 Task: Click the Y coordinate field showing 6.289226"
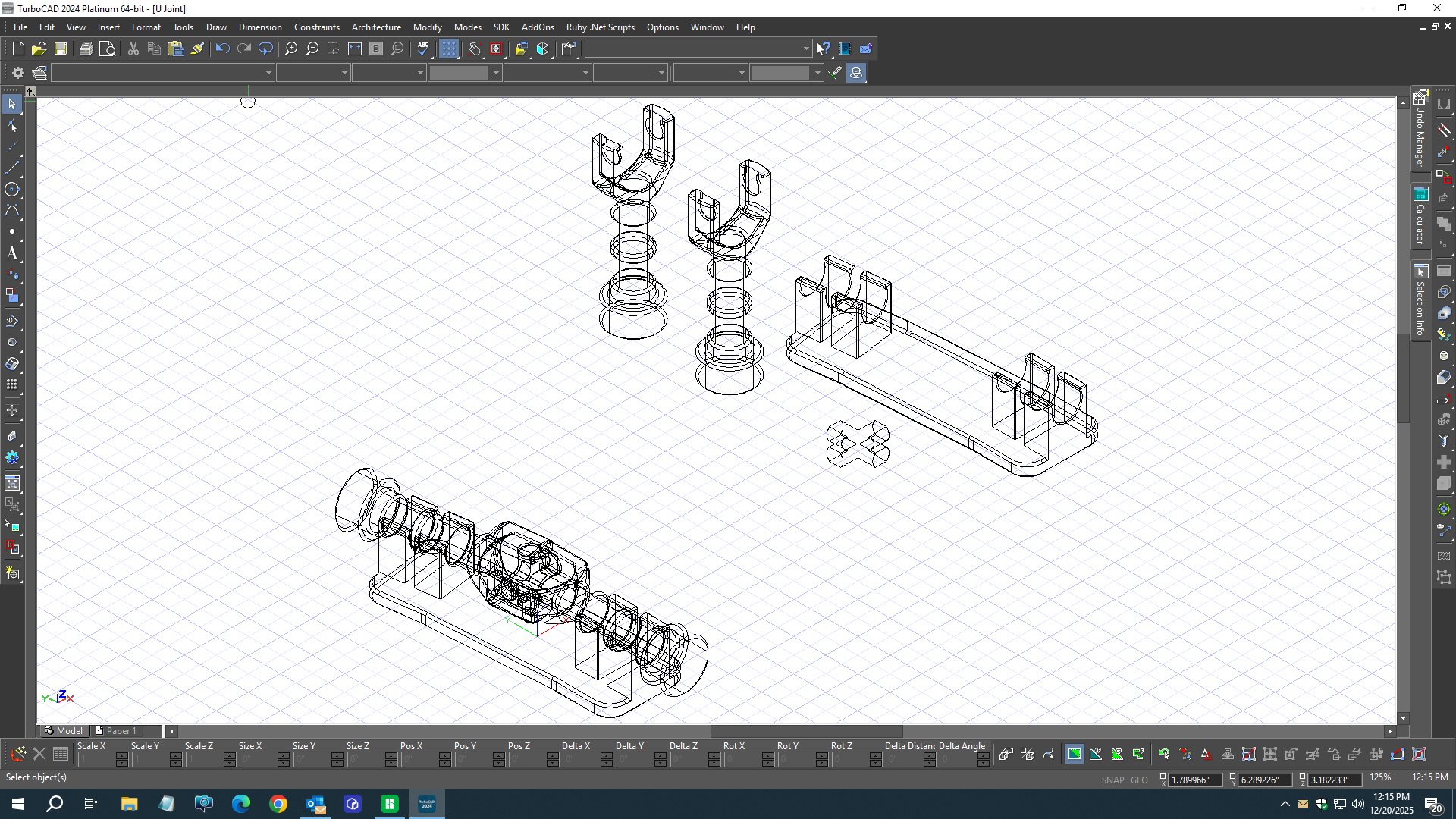click(x=1264, y=780)
